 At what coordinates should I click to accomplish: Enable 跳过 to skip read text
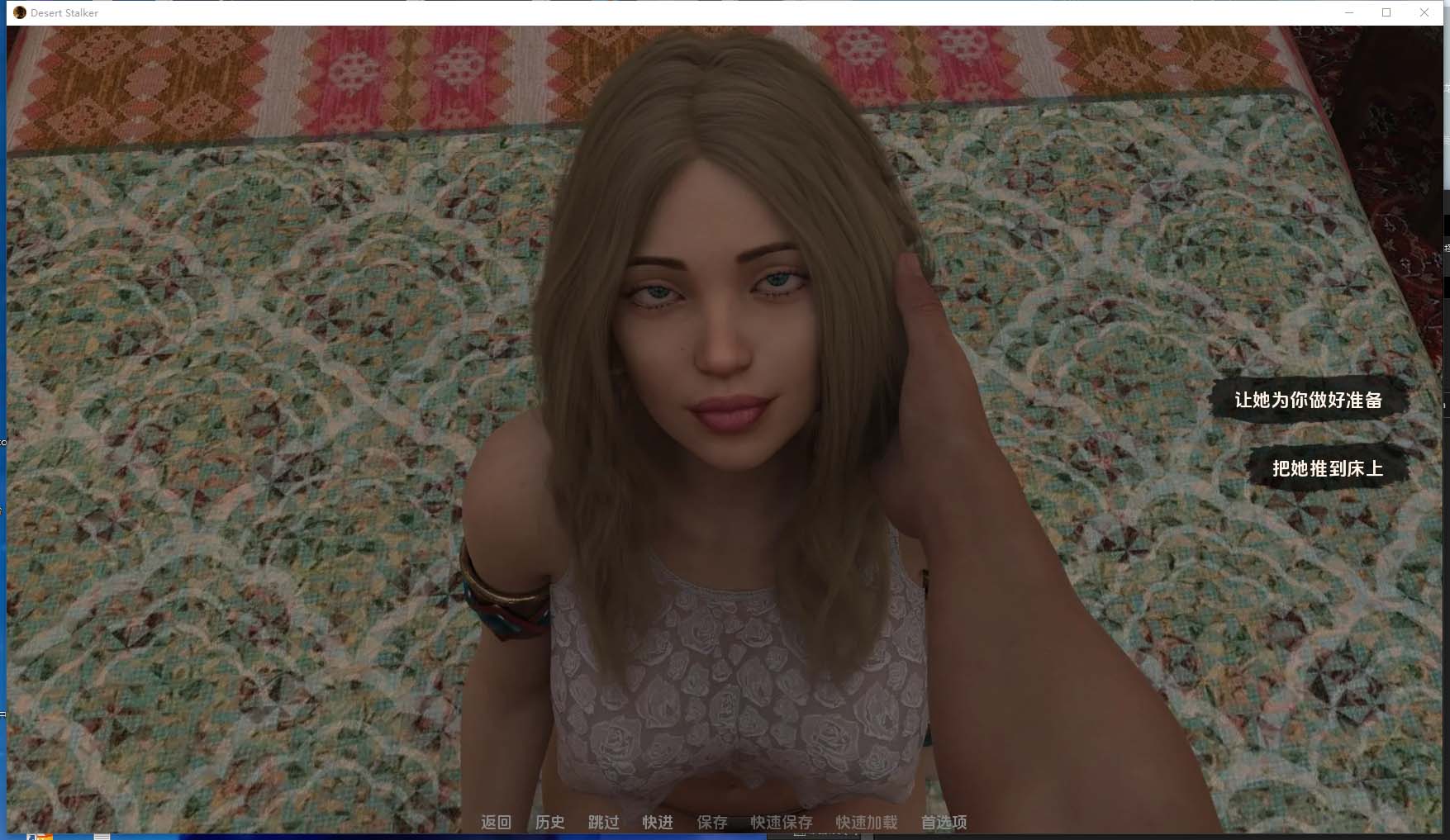[602, 823]
